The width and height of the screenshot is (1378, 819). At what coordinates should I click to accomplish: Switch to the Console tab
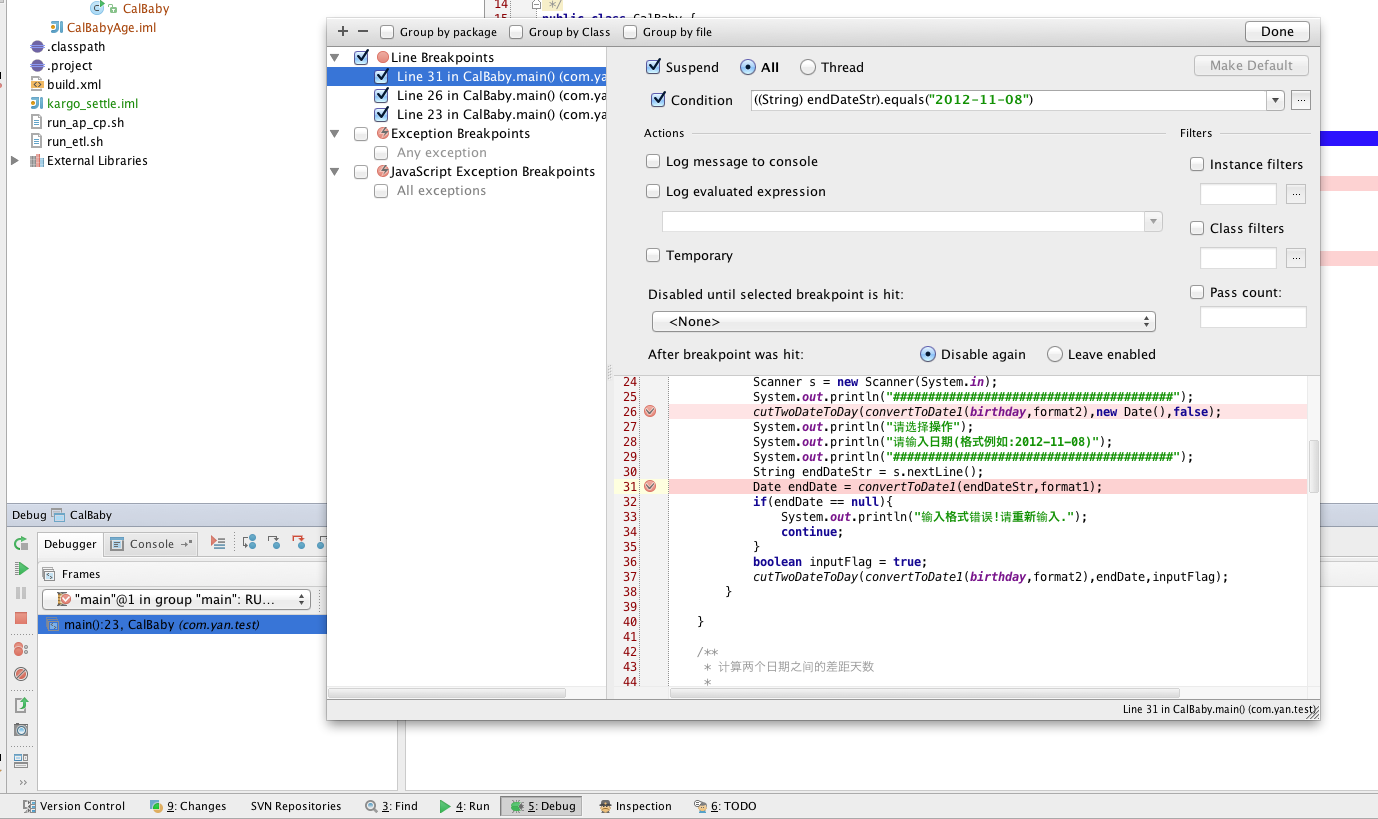[151, 544]
